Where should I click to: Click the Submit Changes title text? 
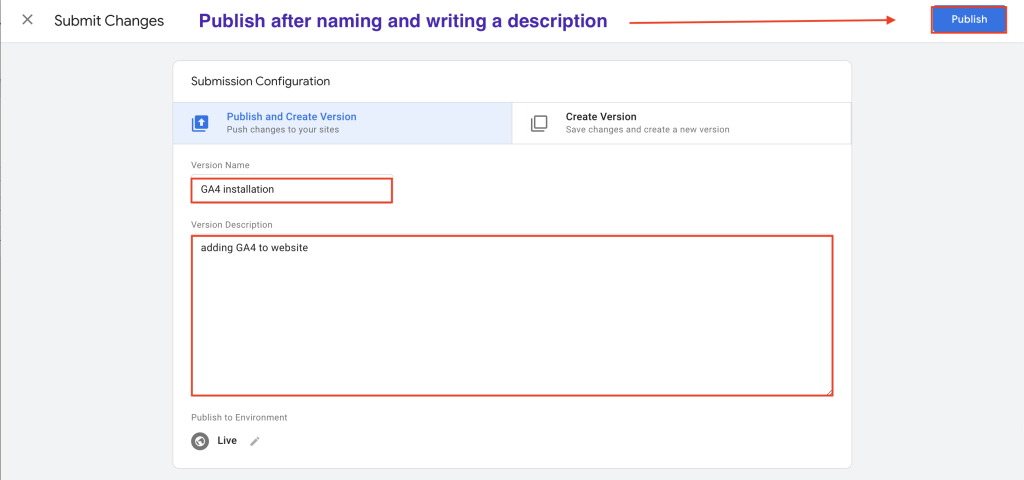(x=109, y=21)
